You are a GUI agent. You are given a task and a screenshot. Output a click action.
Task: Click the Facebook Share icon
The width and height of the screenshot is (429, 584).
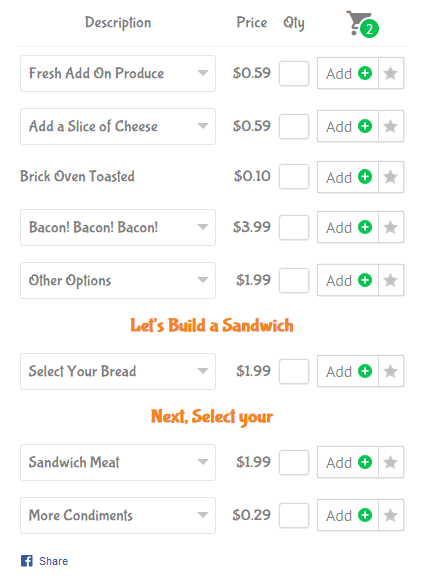27,561
